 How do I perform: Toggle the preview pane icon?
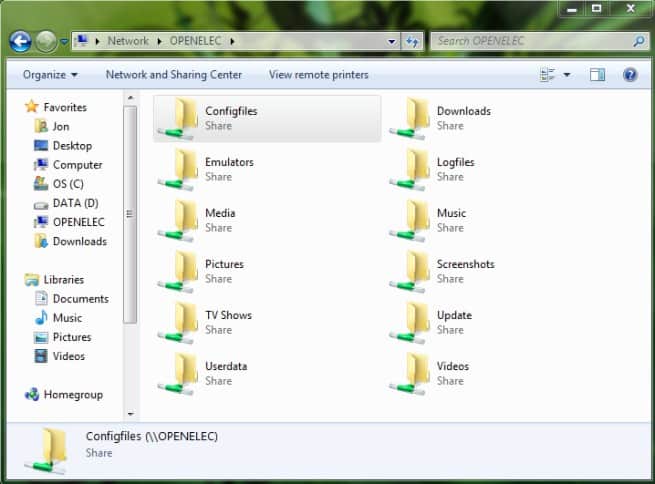597,75
